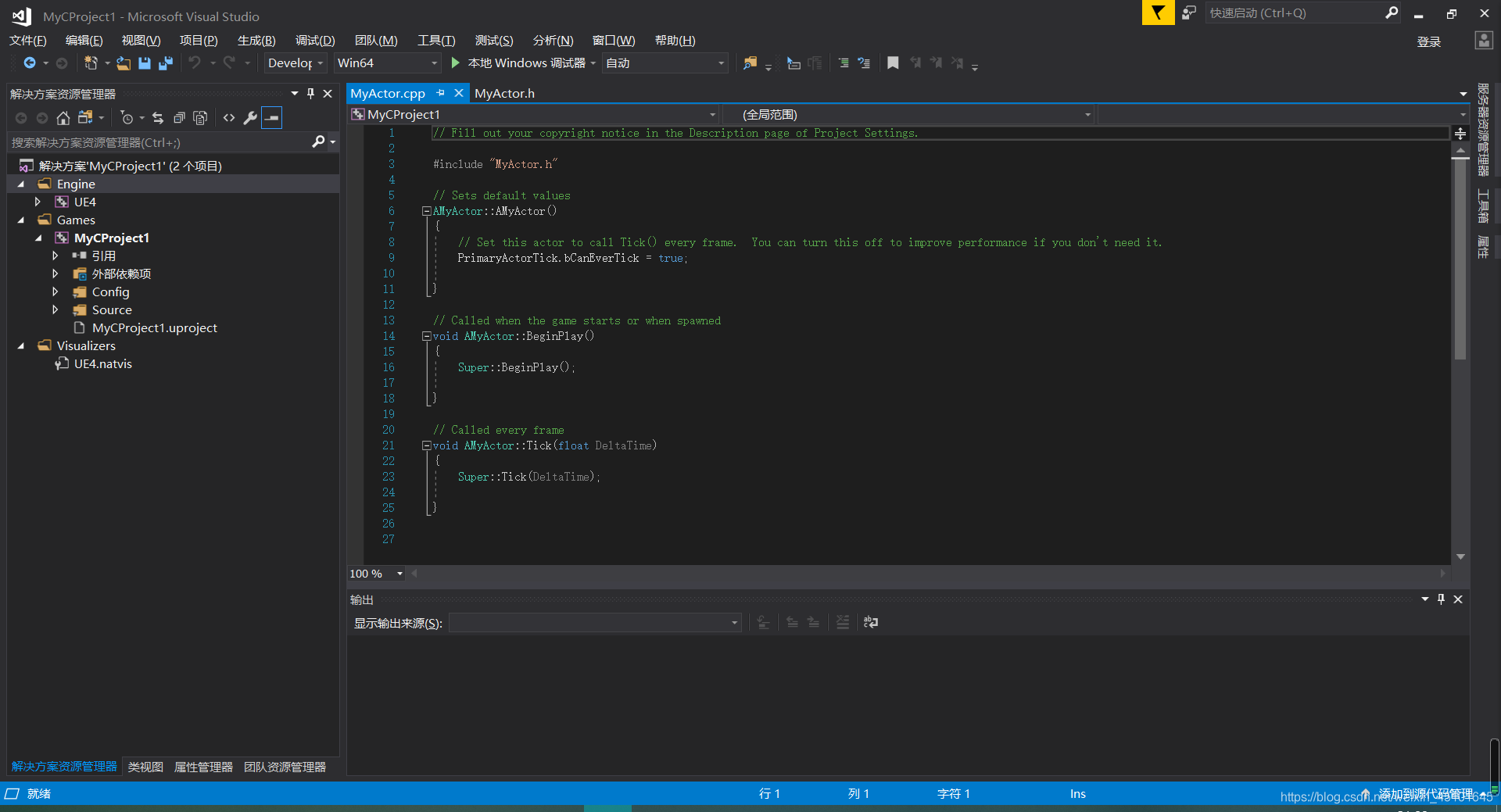Click the account avatar icon at top right
This screenshot has height=812, width=1501.
click(1483, 41)
